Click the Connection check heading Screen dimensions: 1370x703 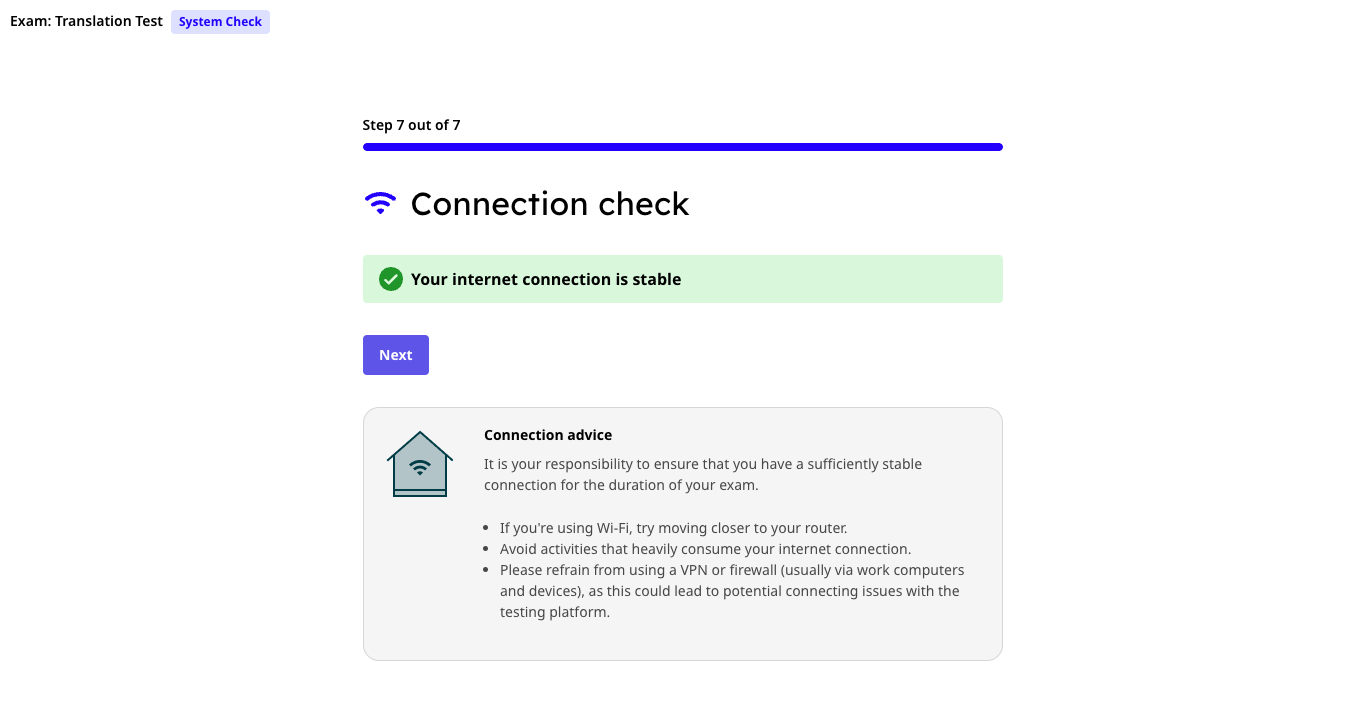coord(550,203)
